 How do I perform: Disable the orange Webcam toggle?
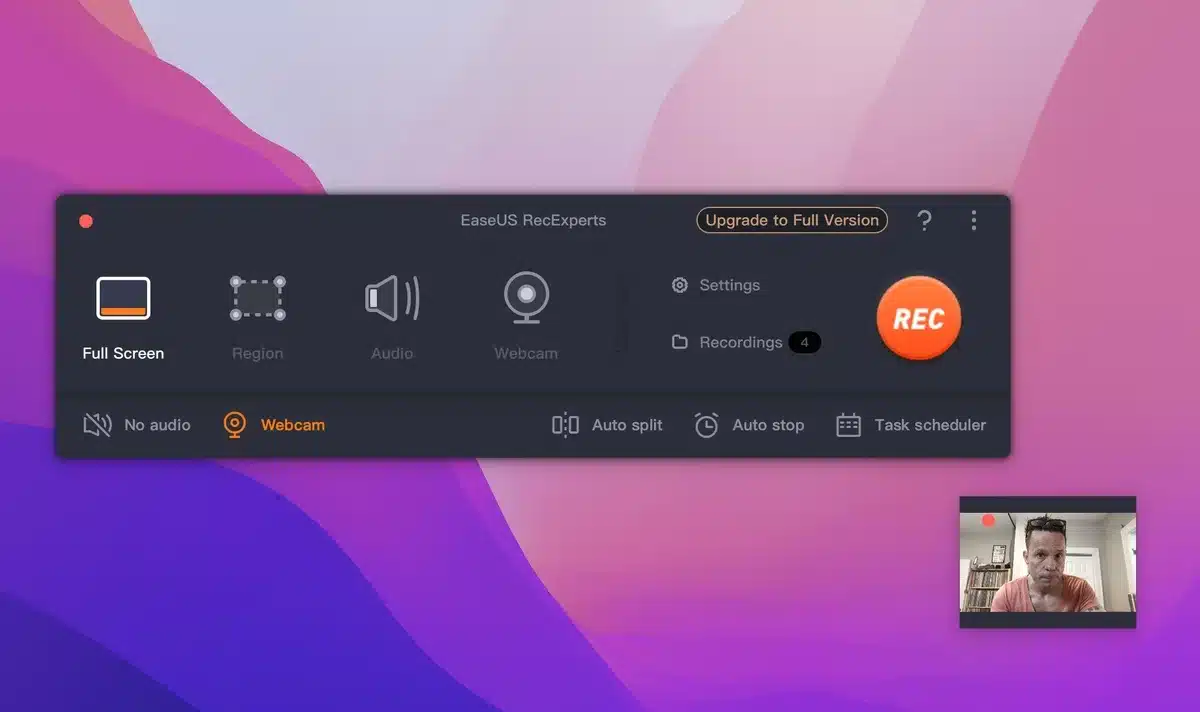click(235, 425)
